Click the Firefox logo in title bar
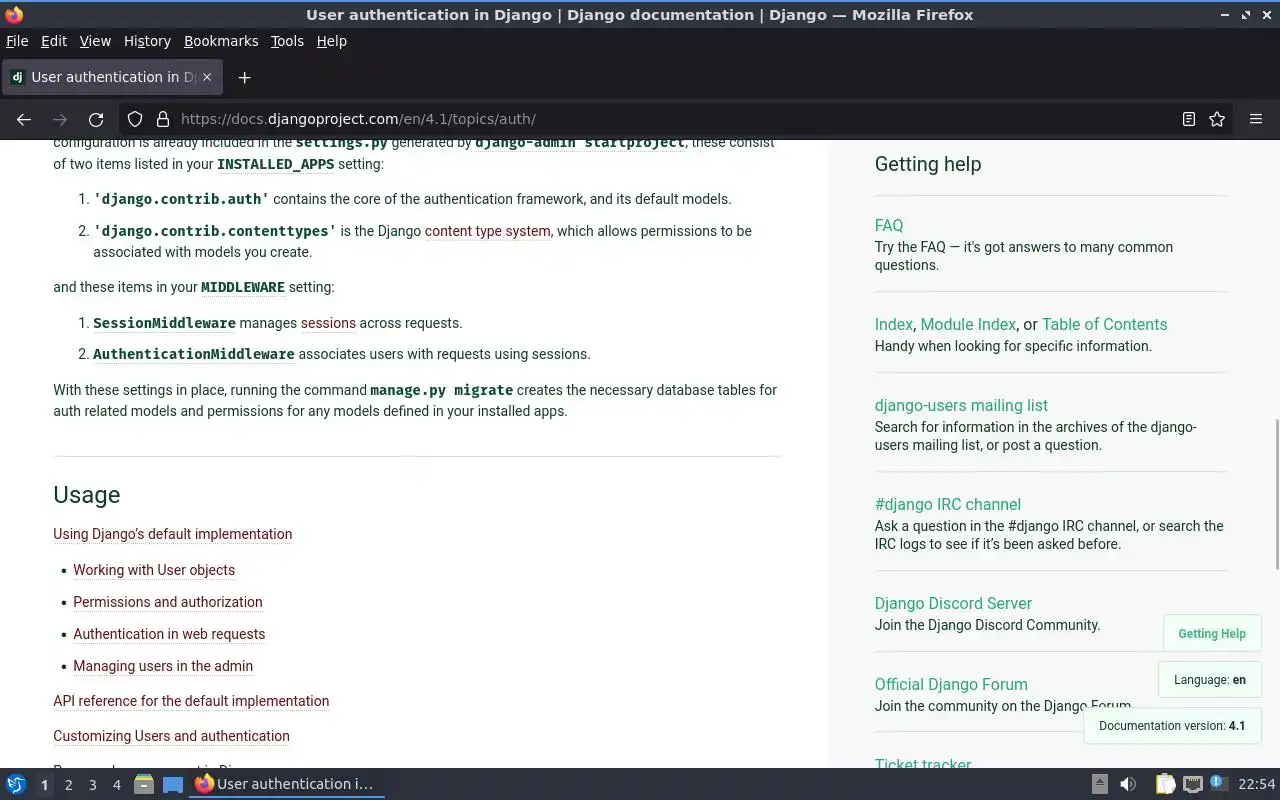This screenshot has width=1280, height=800. click(x=14, y=14)
